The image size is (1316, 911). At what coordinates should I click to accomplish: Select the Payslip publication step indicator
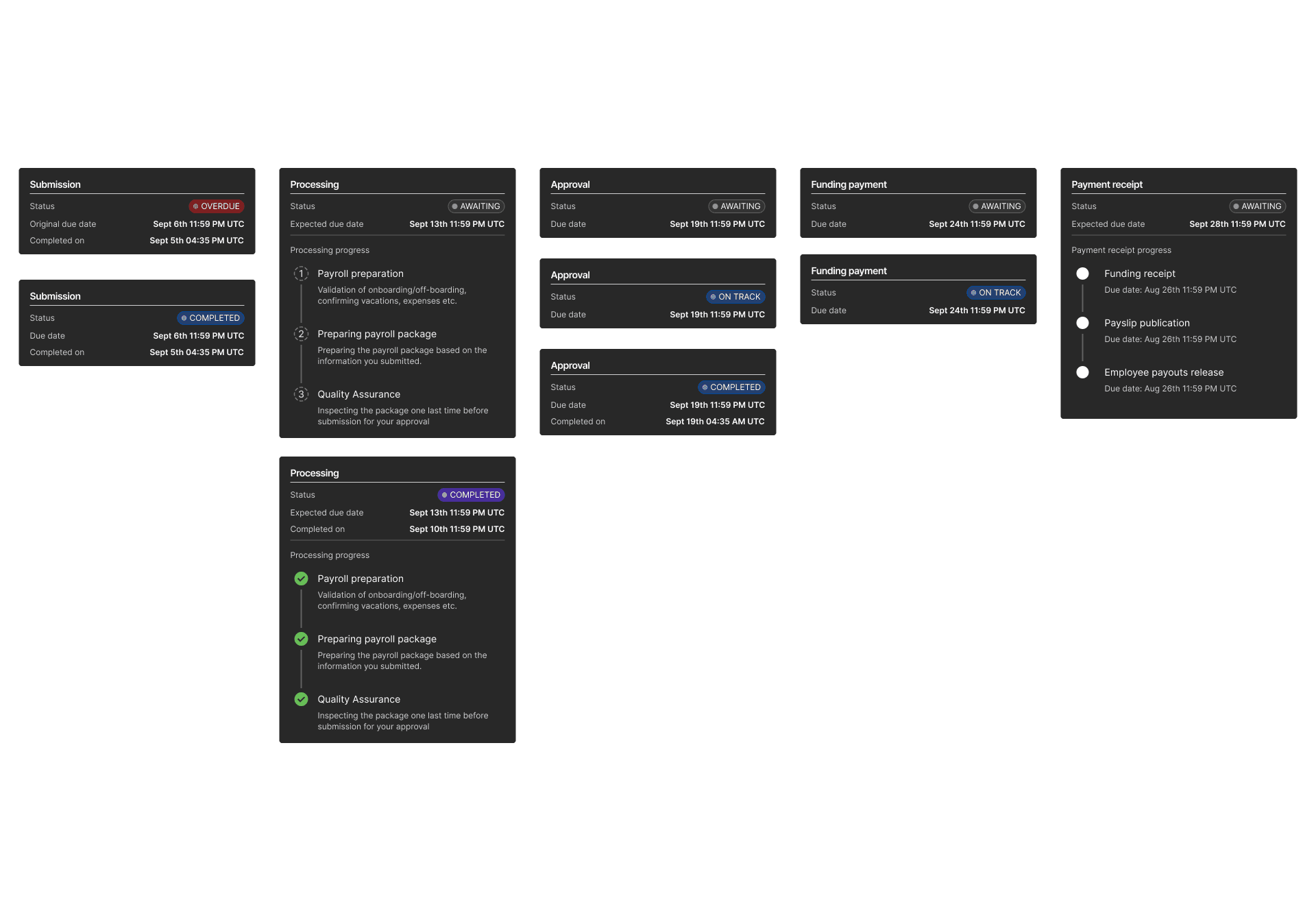coord(1083,323)
